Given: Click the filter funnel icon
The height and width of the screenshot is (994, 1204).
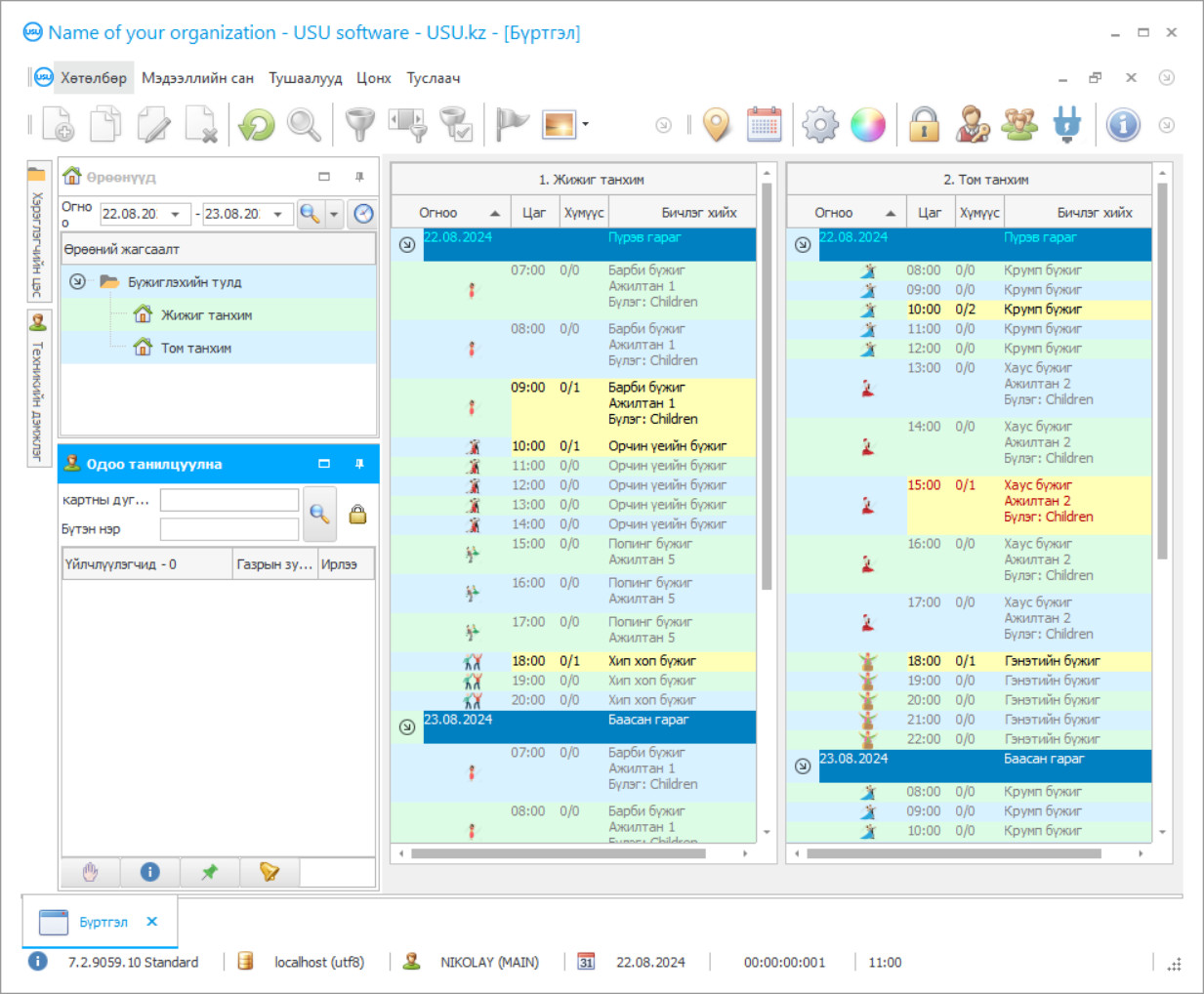Looking at the screenshot, I should (360, 125).
